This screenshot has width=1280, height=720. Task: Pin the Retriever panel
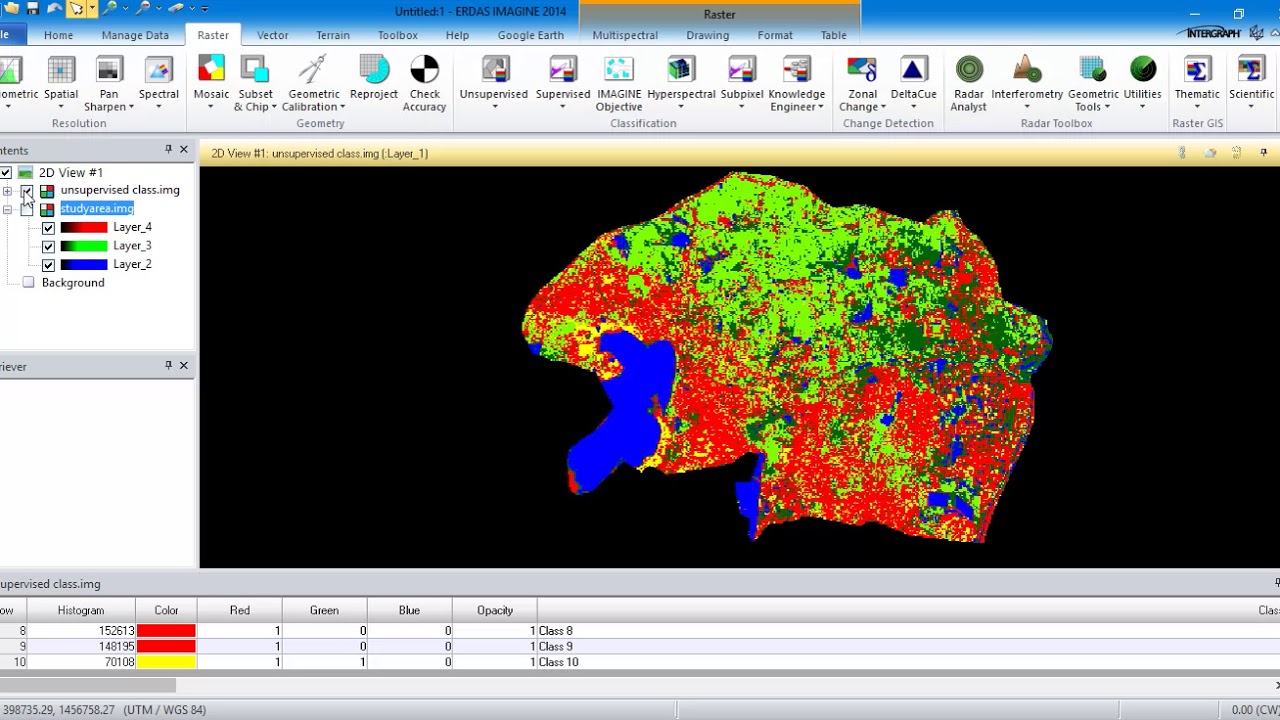(168, 365)
